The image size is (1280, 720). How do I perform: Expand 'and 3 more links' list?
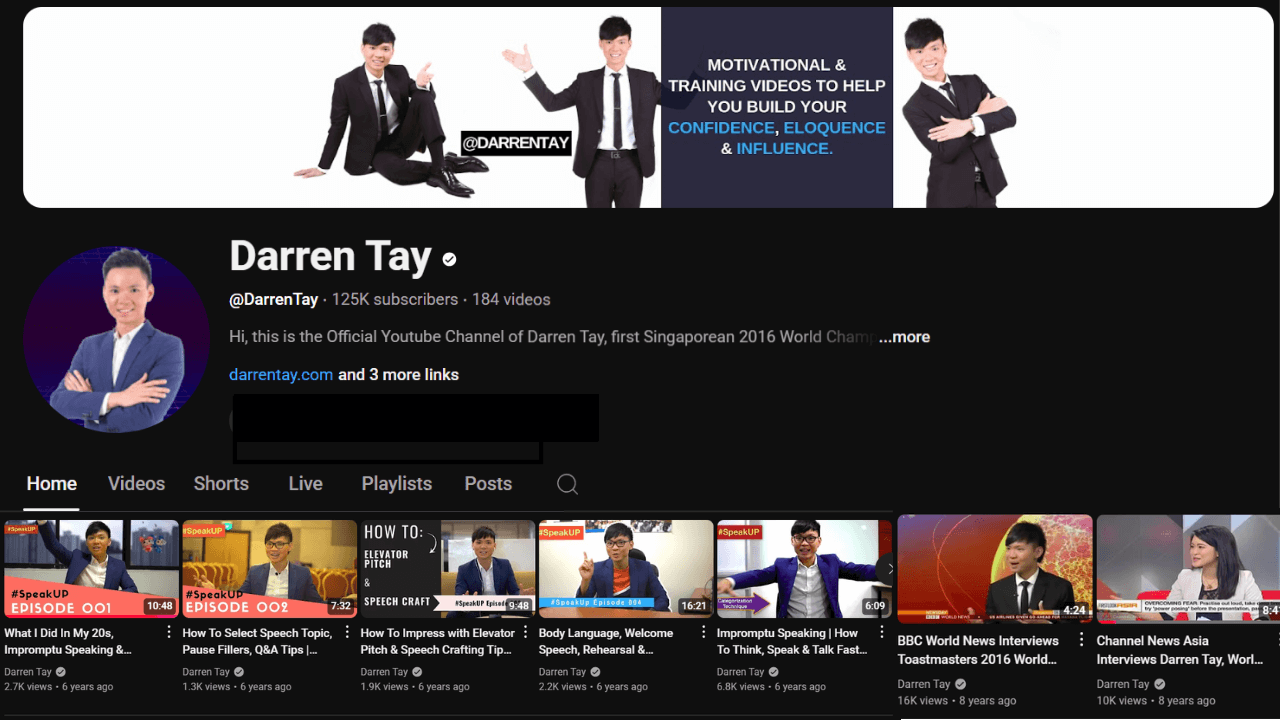(x=398, y=375)
